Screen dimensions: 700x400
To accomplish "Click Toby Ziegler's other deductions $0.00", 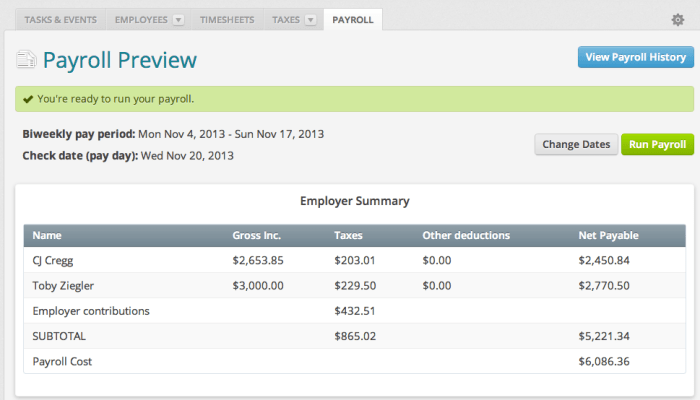I will 437,286.
